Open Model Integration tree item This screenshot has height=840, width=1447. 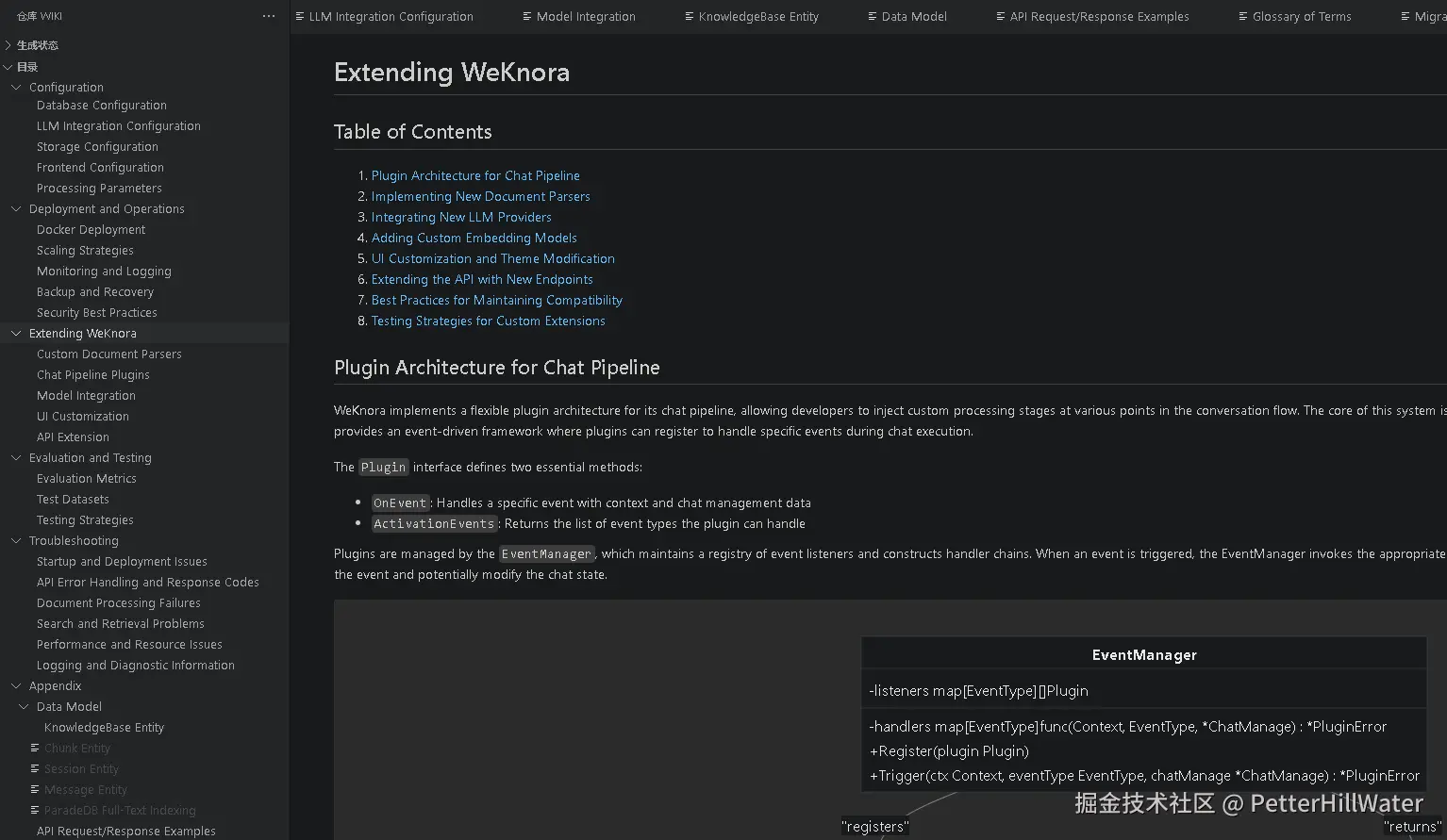point(86,396)
